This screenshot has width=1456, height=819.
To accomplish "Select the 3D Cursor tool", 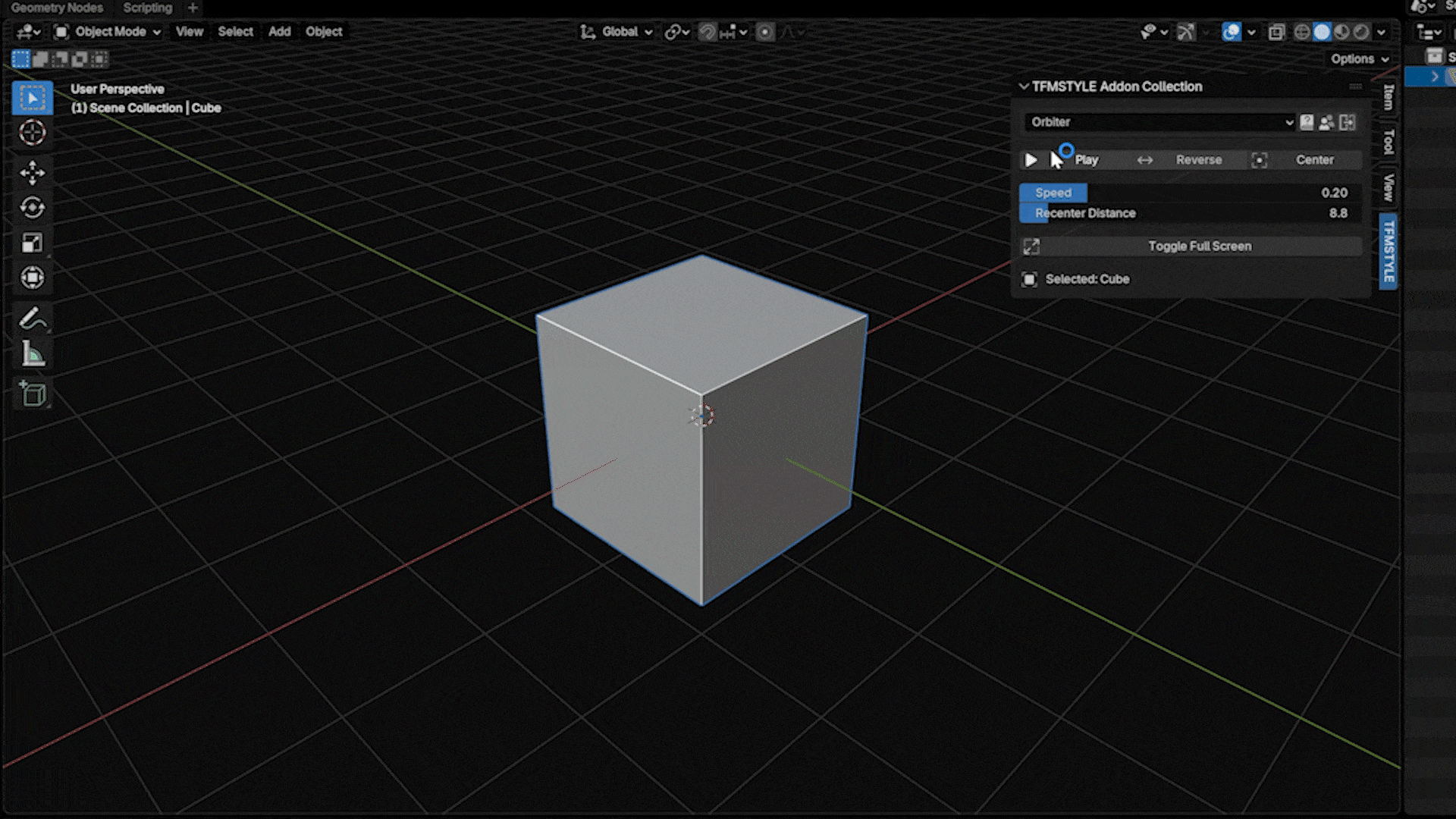I will tap(32, 133).
